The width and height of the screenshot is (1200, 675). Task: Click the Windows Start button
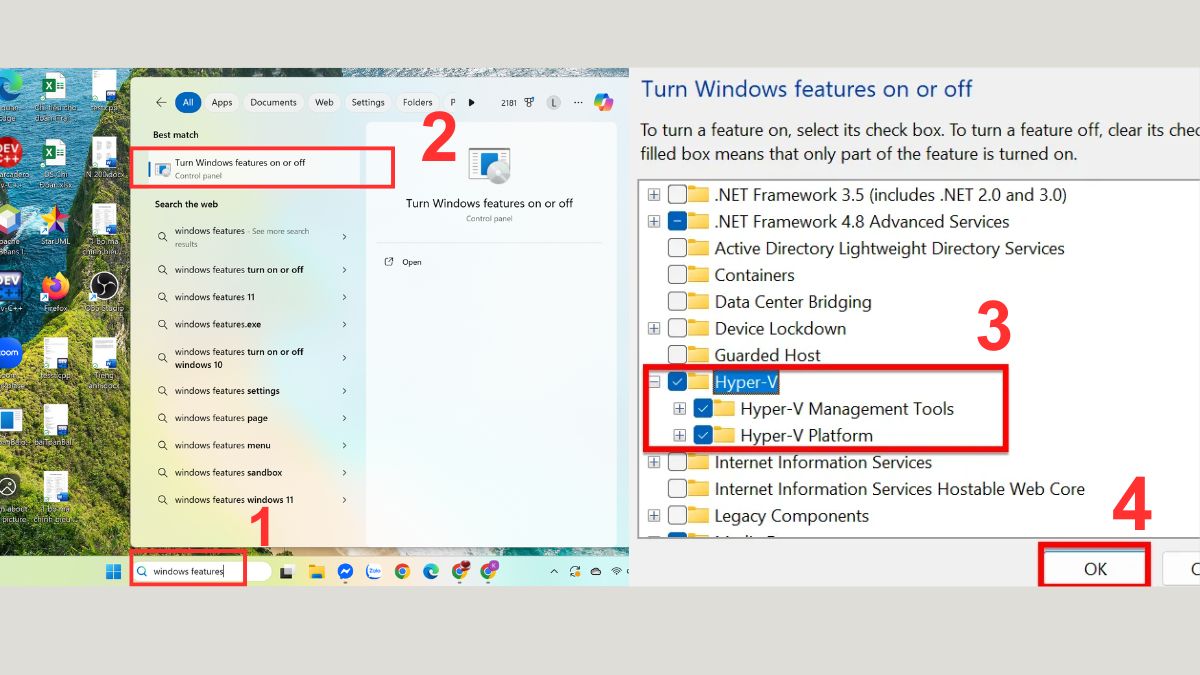coord(115,571)
